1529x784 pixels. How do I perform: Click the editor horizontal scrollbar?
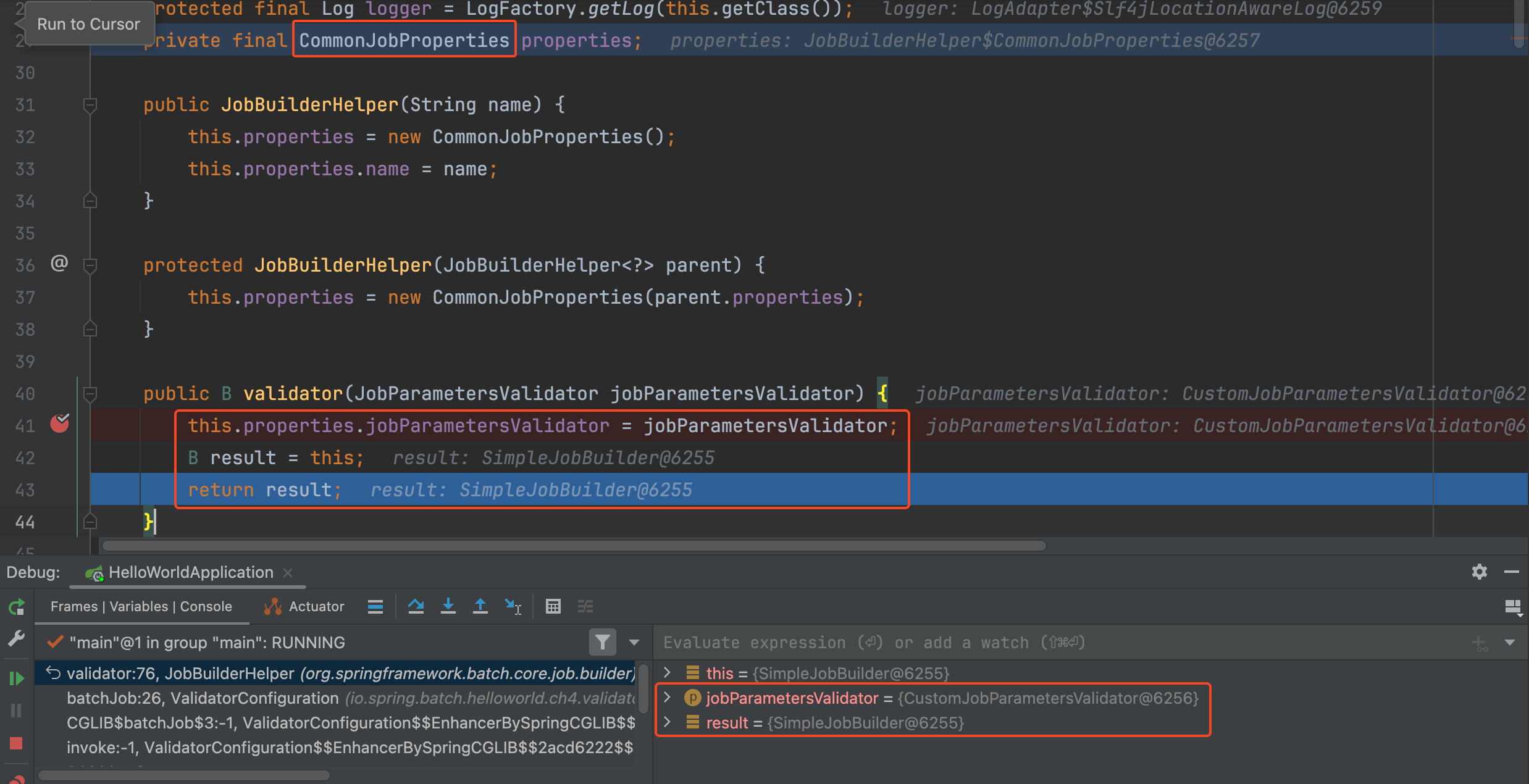(574, 546)
